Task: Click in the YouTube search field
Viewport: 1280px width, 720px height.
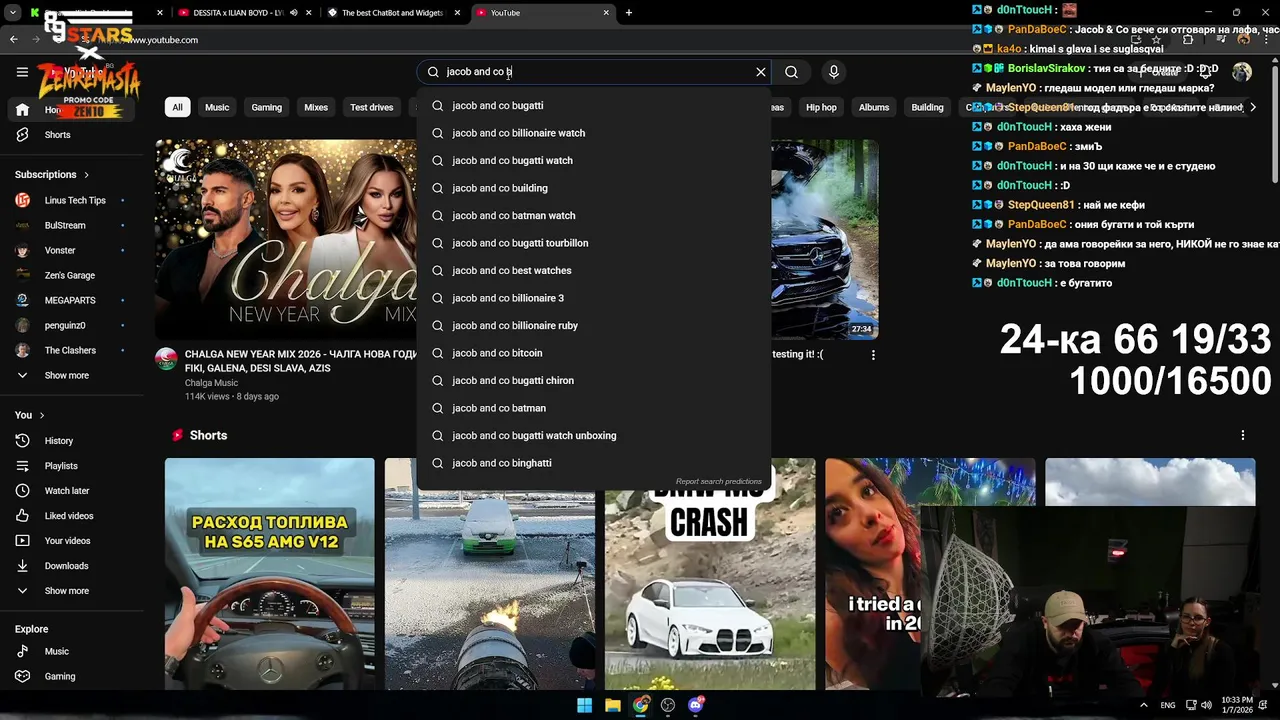Action: tap(598, 72)
